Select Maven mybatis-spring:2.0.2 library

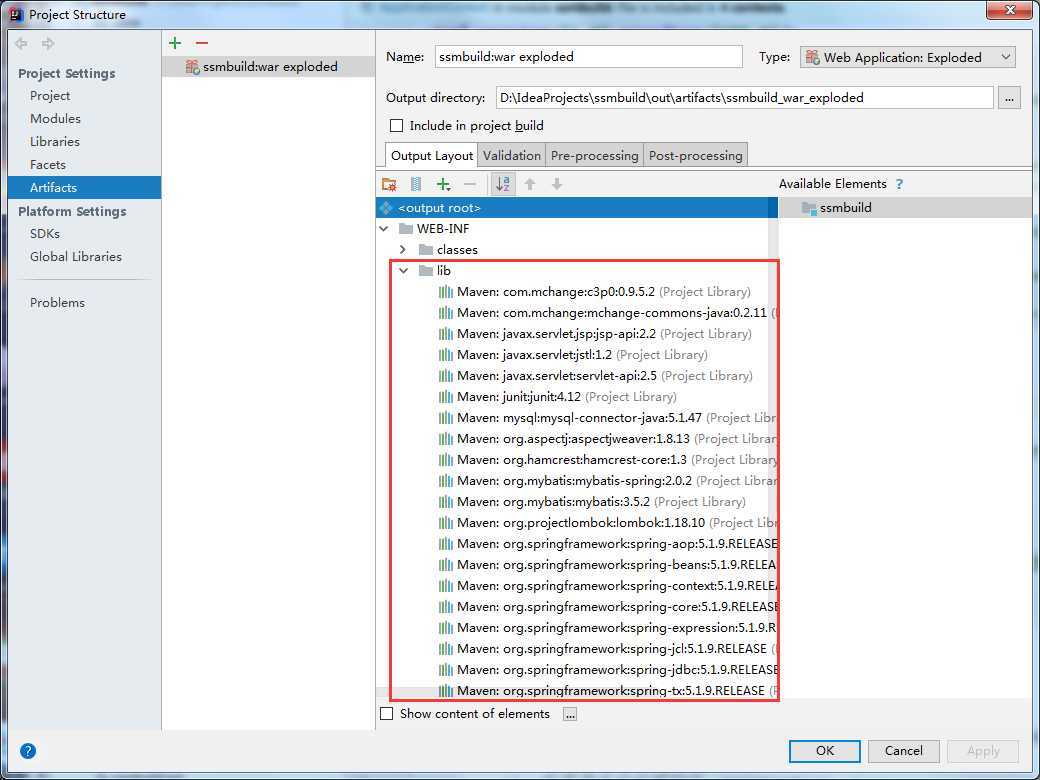tap(608, 481)
